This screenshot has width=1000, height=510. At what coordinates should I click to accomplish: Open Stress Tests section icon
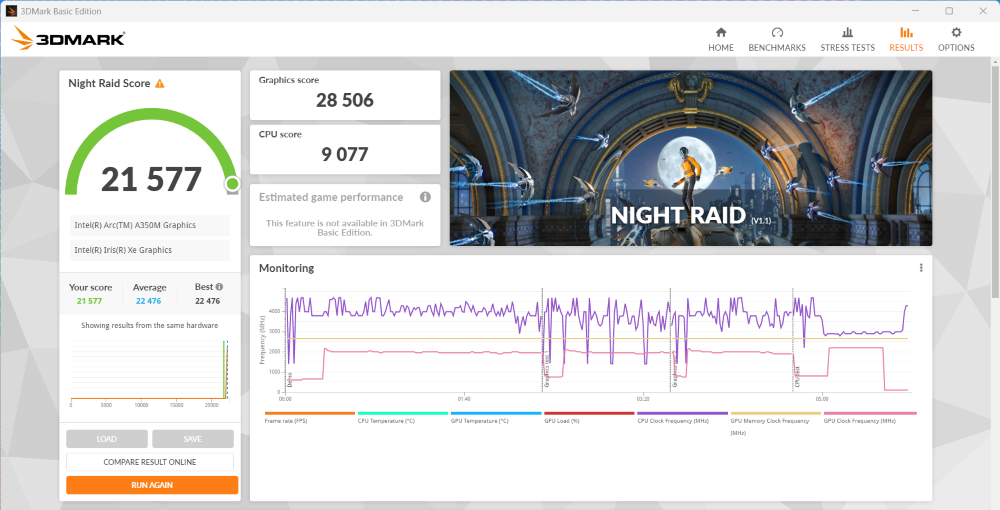(847, 33)
